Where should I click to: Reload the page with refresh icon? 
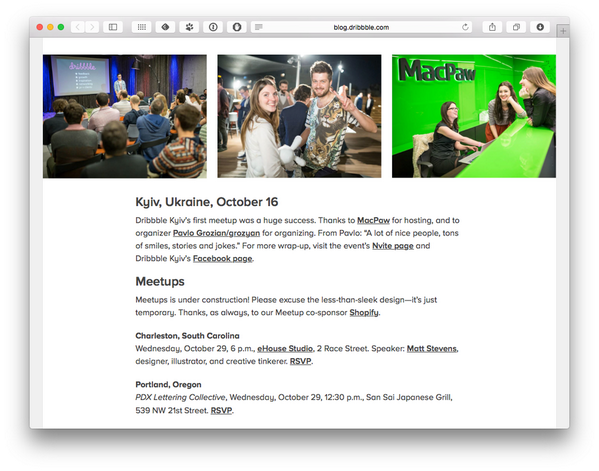pos(465,27)
